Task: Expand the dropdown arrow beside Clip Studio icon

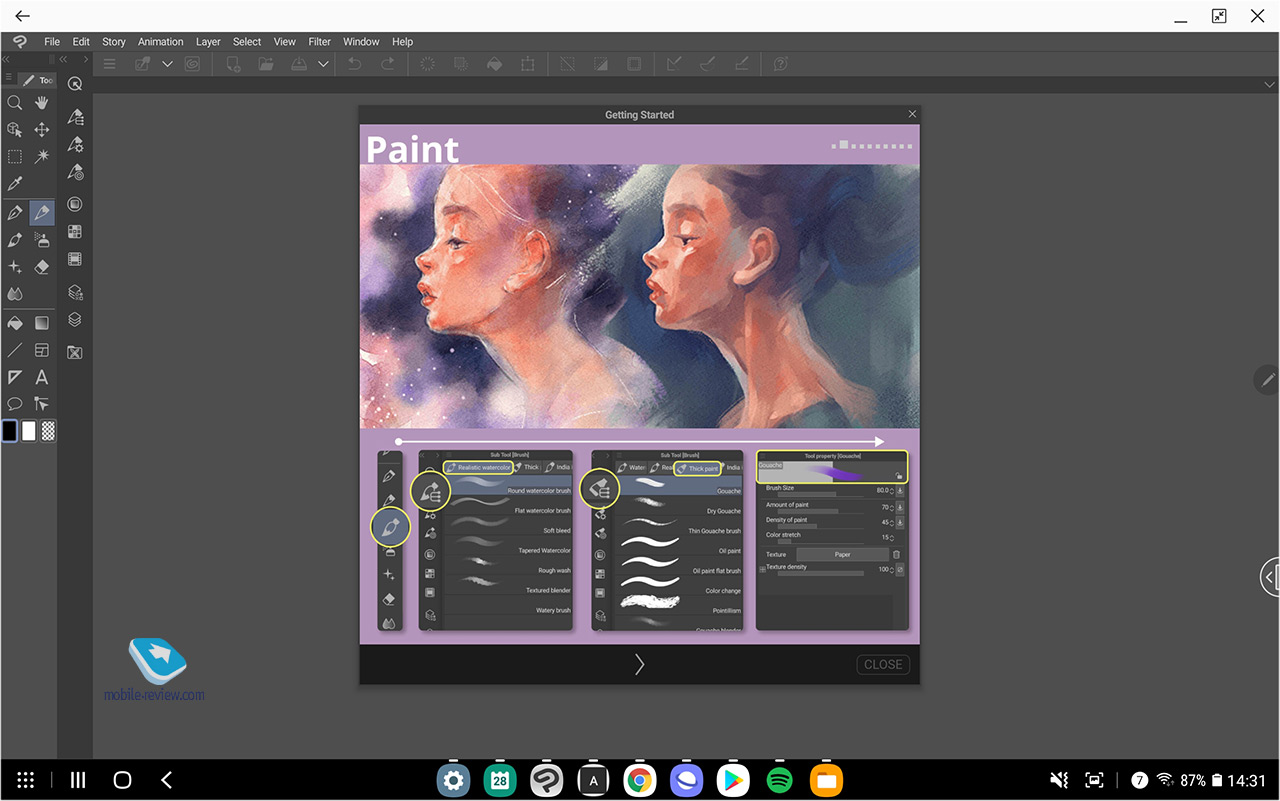Action: (167, 64)
